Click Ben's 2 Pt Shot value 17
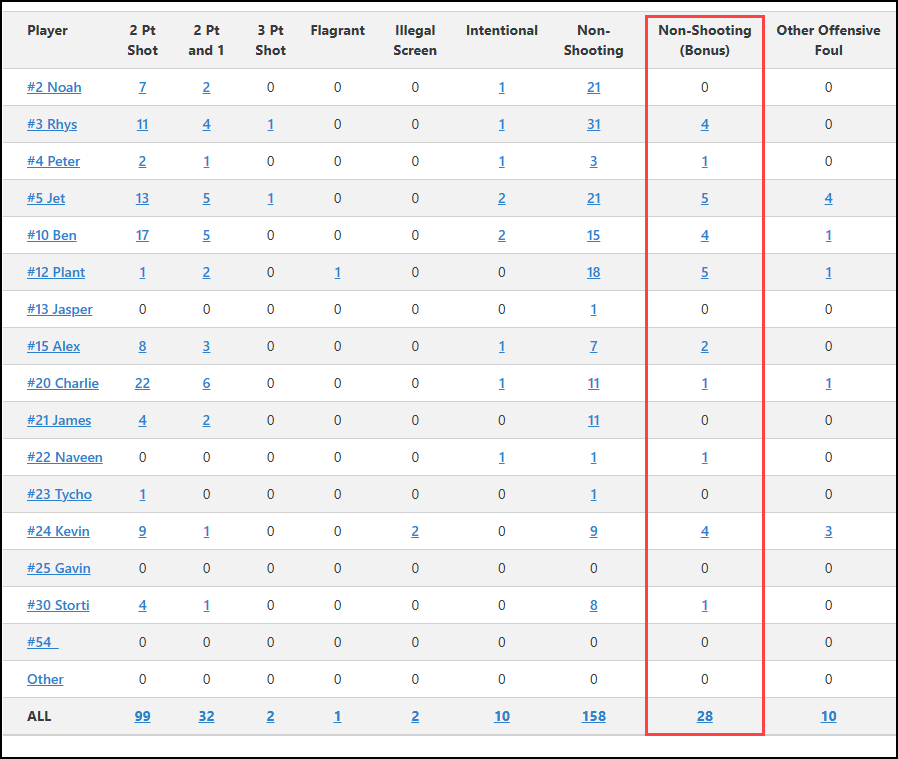Screen dimensions: 898x759 [142, 235]
